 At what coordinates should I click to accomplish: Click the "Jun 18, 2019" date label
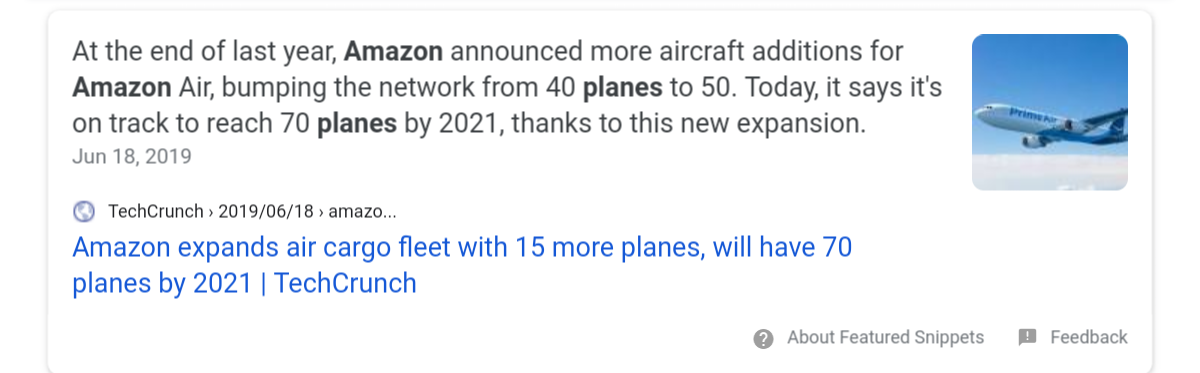pos(132,157)
